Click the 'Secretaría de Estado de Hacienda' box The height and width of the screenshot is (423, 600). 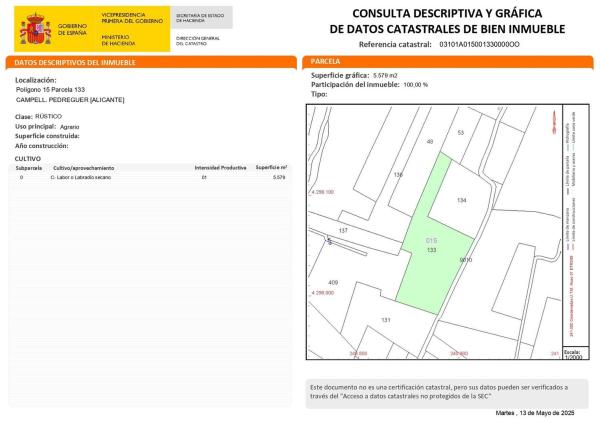coord(201,17)
